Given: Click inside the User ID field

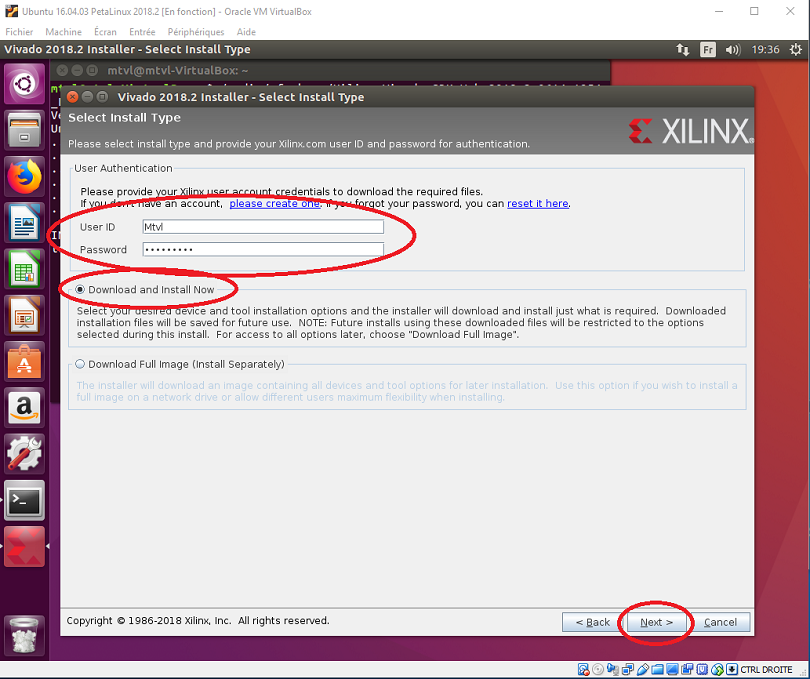Looking at the screenshot, I should (x=263, y=226).
